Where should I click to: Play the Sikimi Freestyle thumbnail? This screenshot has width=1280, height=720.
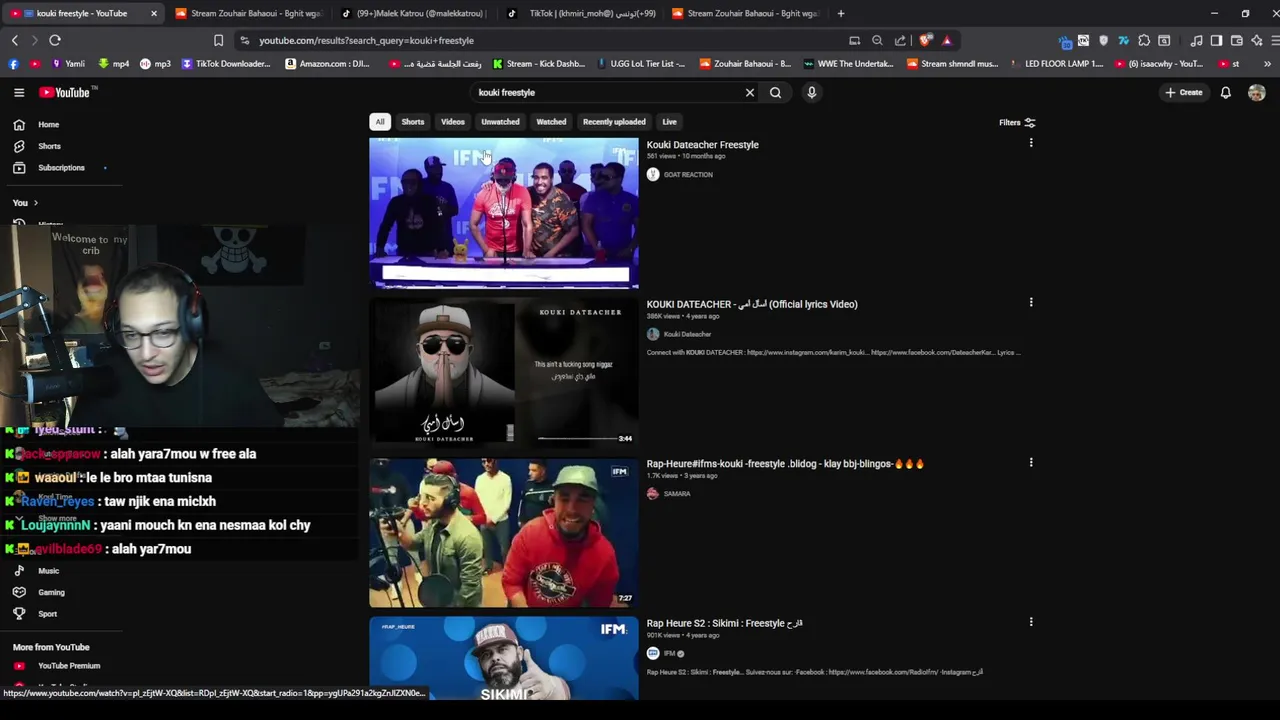pos(504,658)
